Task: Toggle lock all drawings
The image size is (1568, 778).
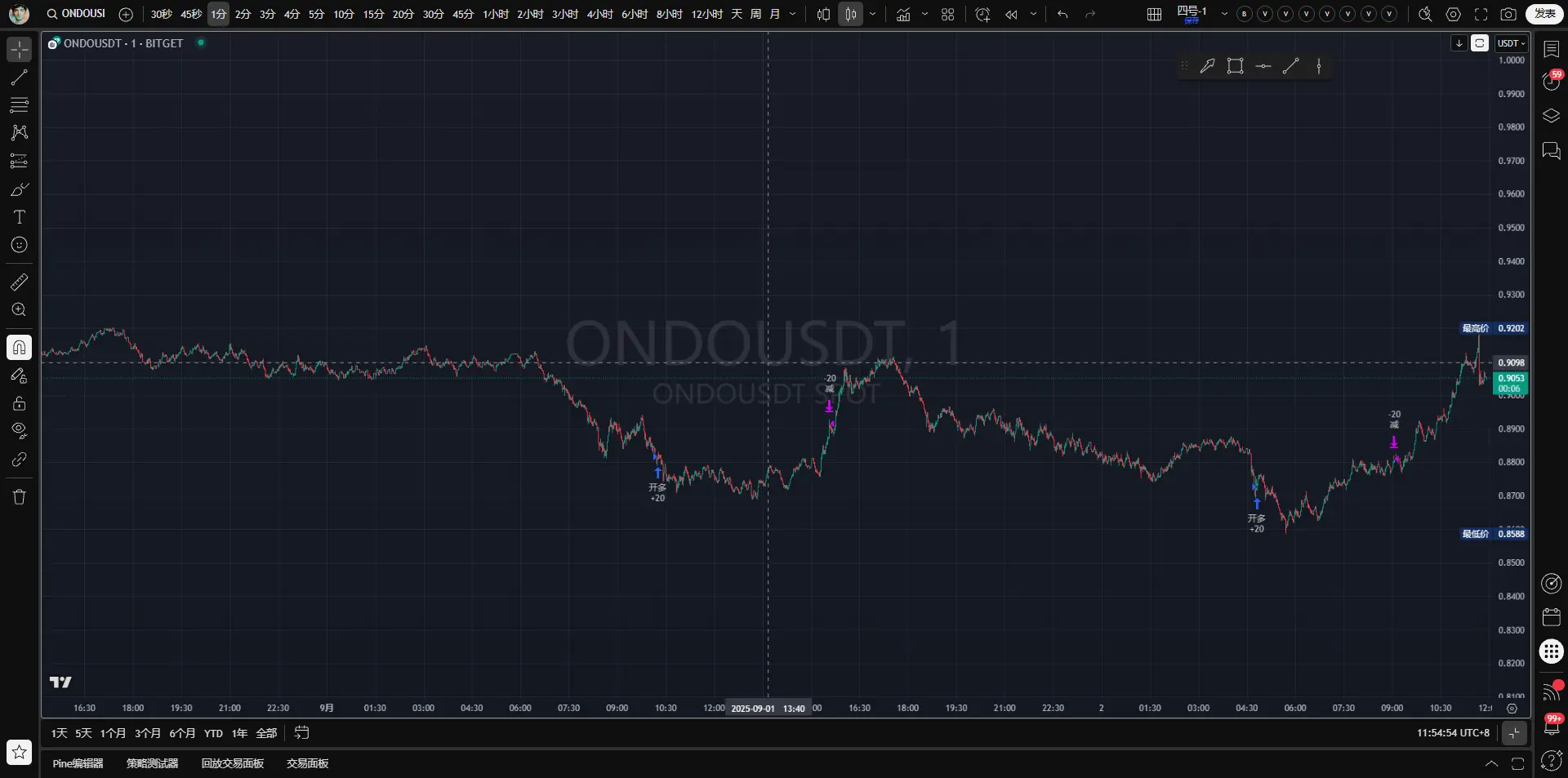Action: (20, 403)
